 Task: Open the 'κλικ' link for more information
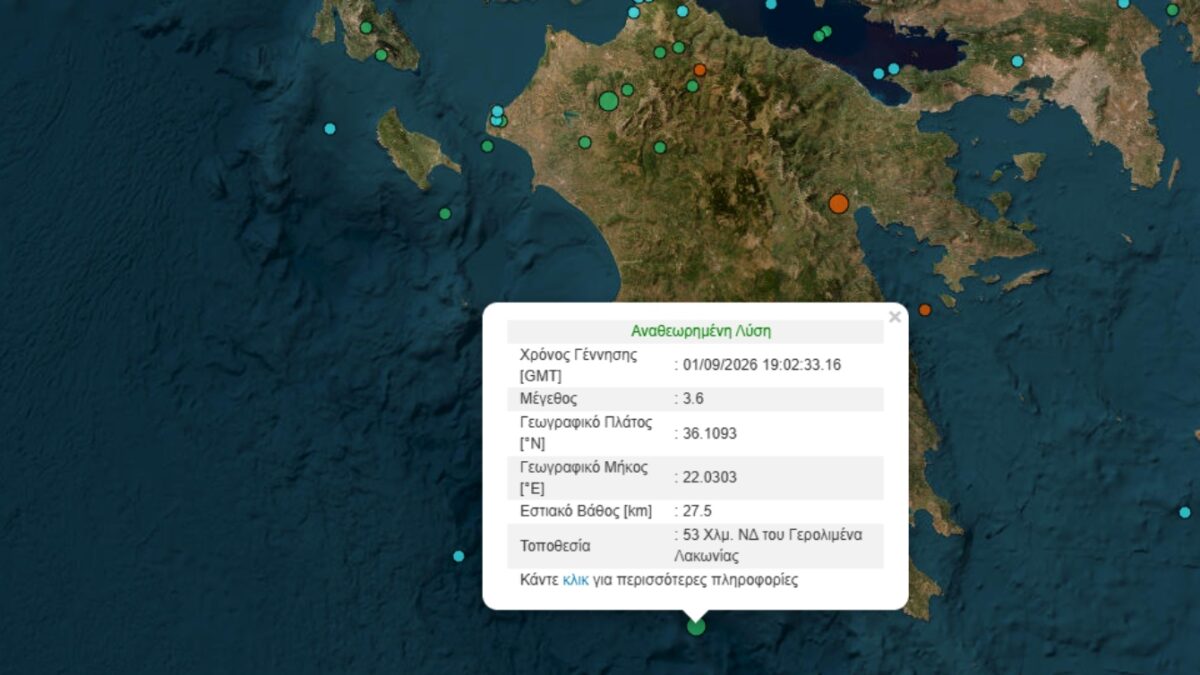tap(576, 580)
